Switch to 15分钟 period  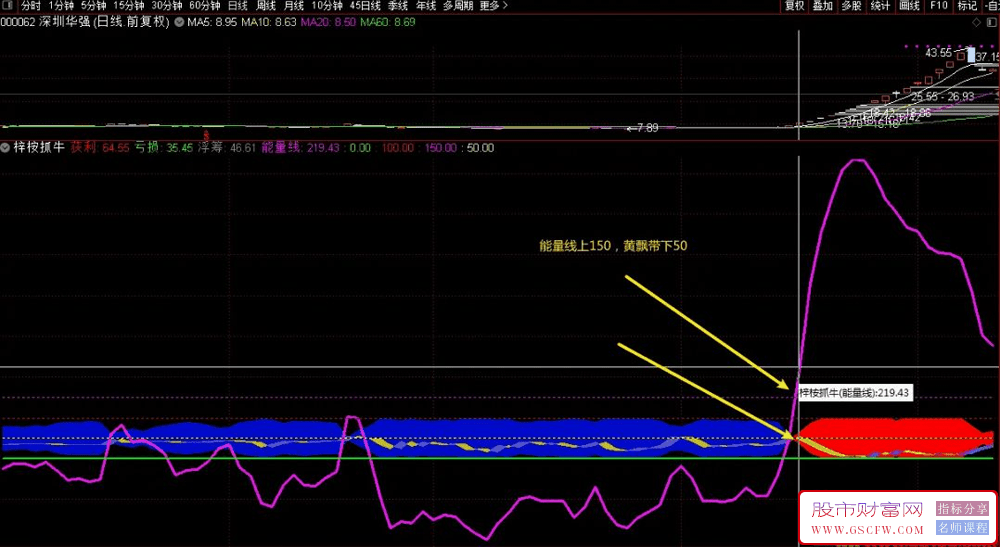point(129,6)
